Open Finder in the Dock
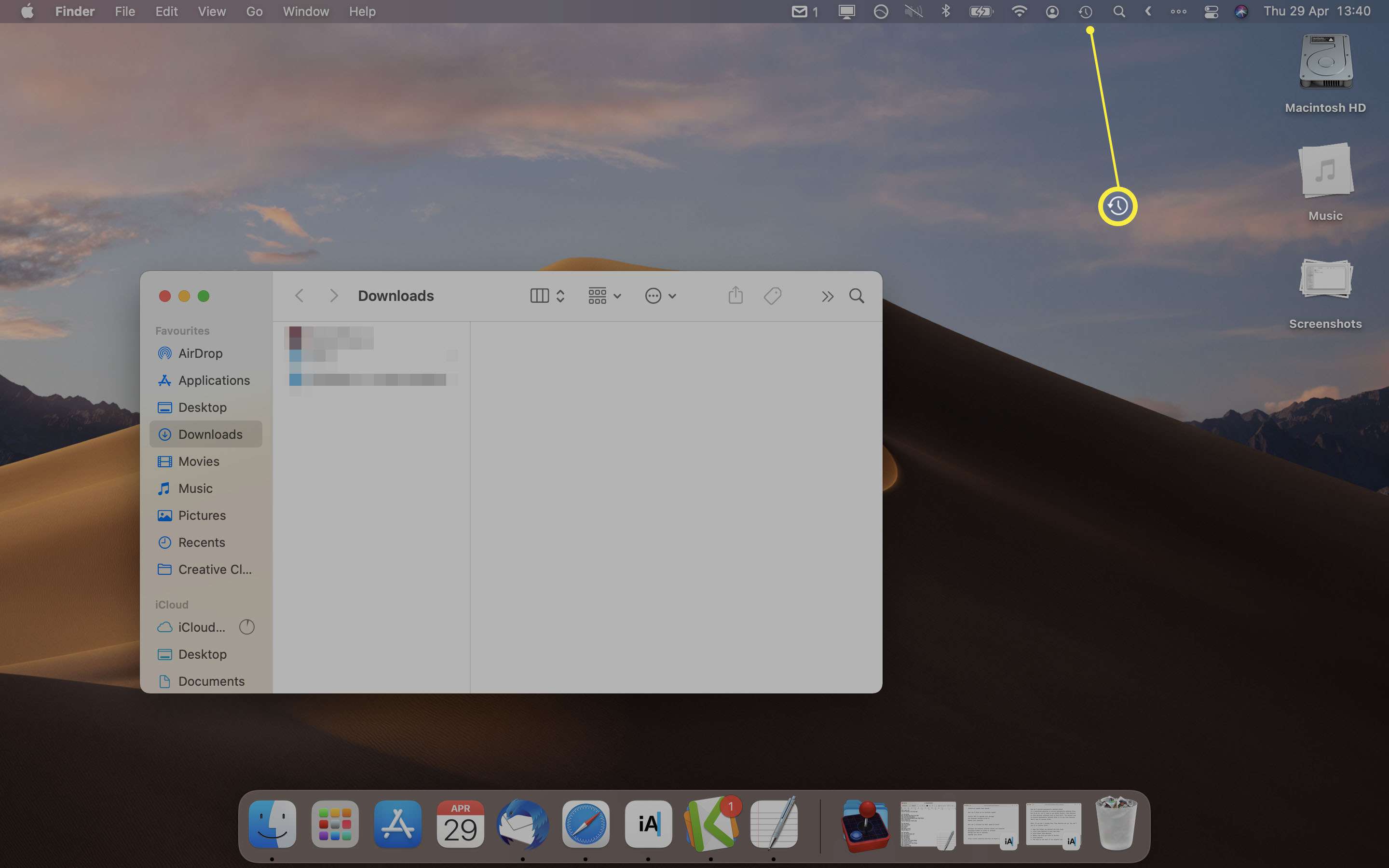This screenshot has width=1389, height=868. 273,824
